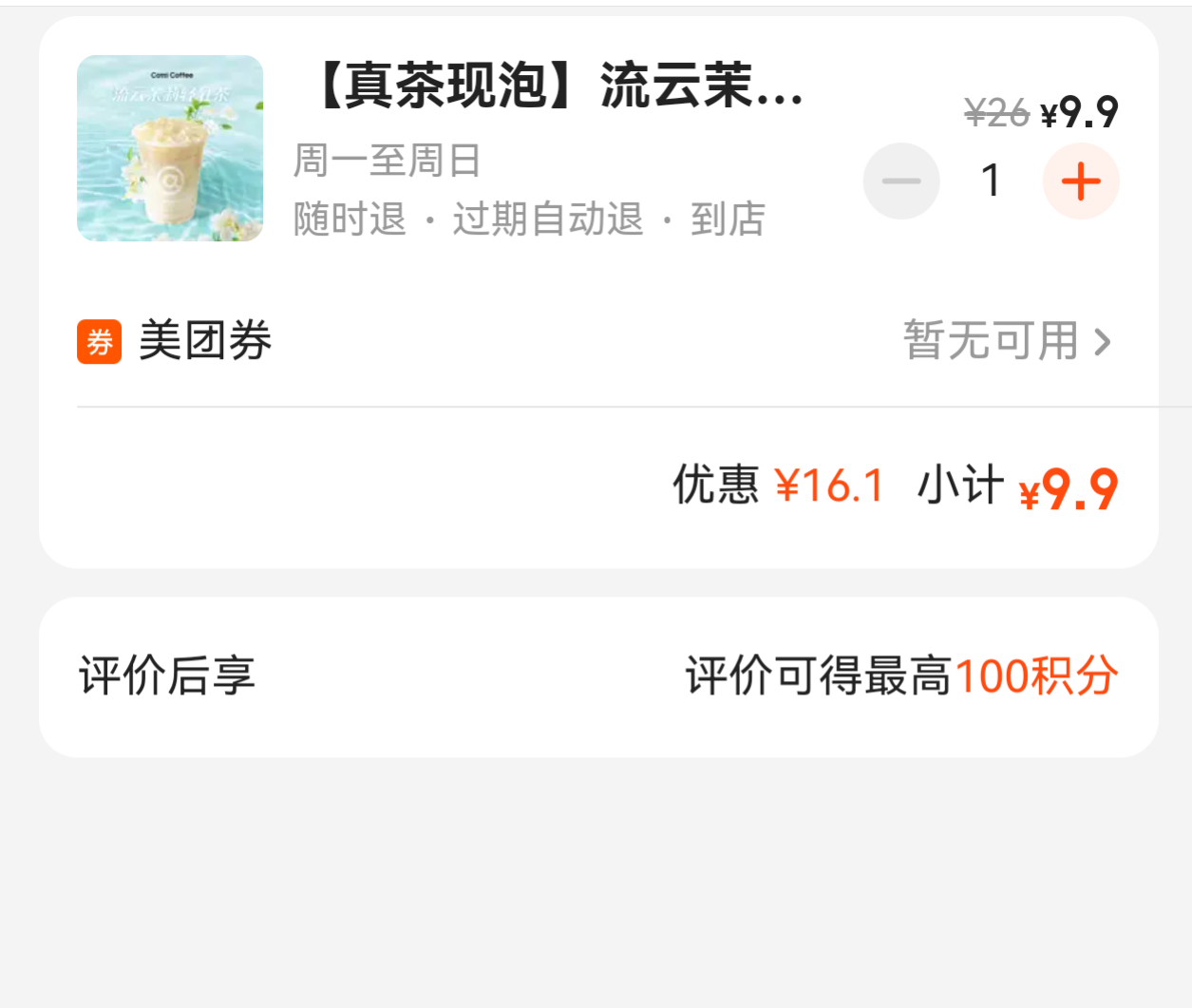Open the 评价后享 reward row
Viewport: 1192px width, 1008px height.
click(598, 676)
